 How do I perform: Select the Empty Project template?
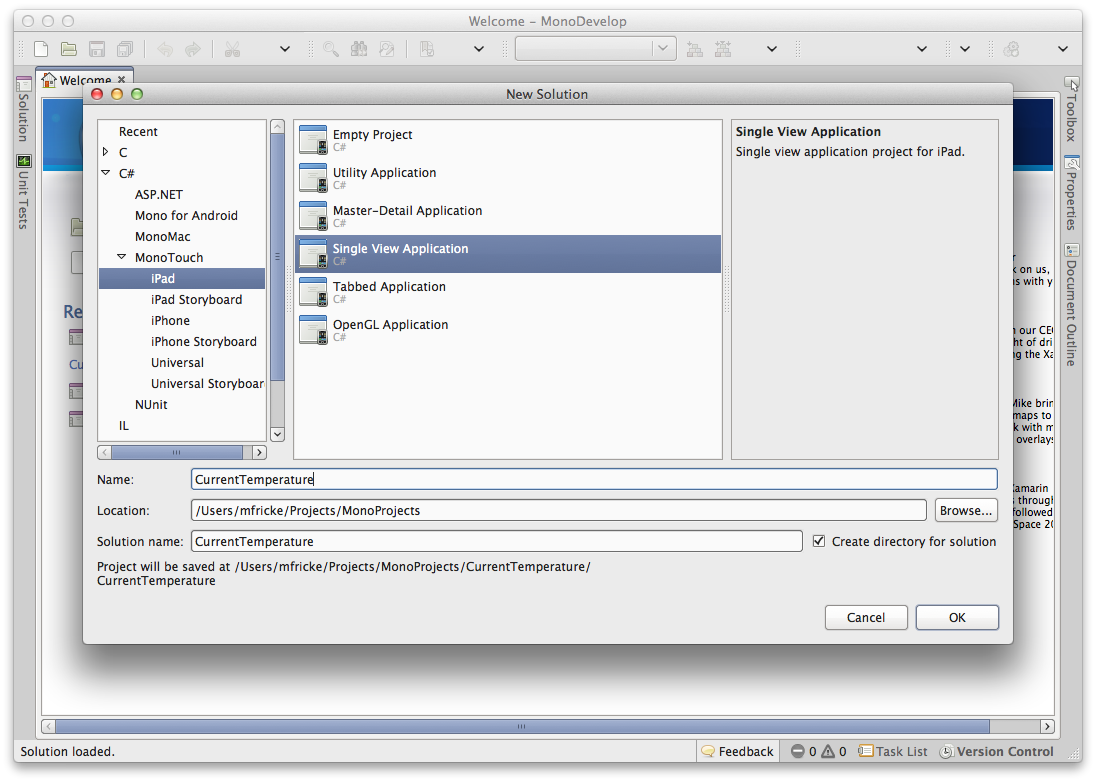[507, 140]
